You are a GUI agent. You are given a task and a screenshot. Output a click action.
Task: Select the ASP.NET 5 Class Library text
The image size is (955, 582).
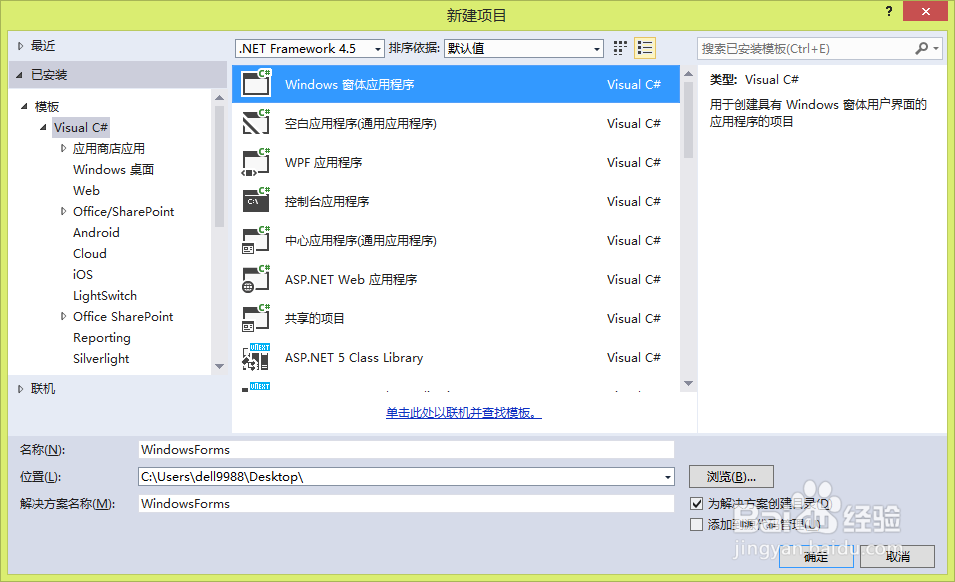[354, 357]
